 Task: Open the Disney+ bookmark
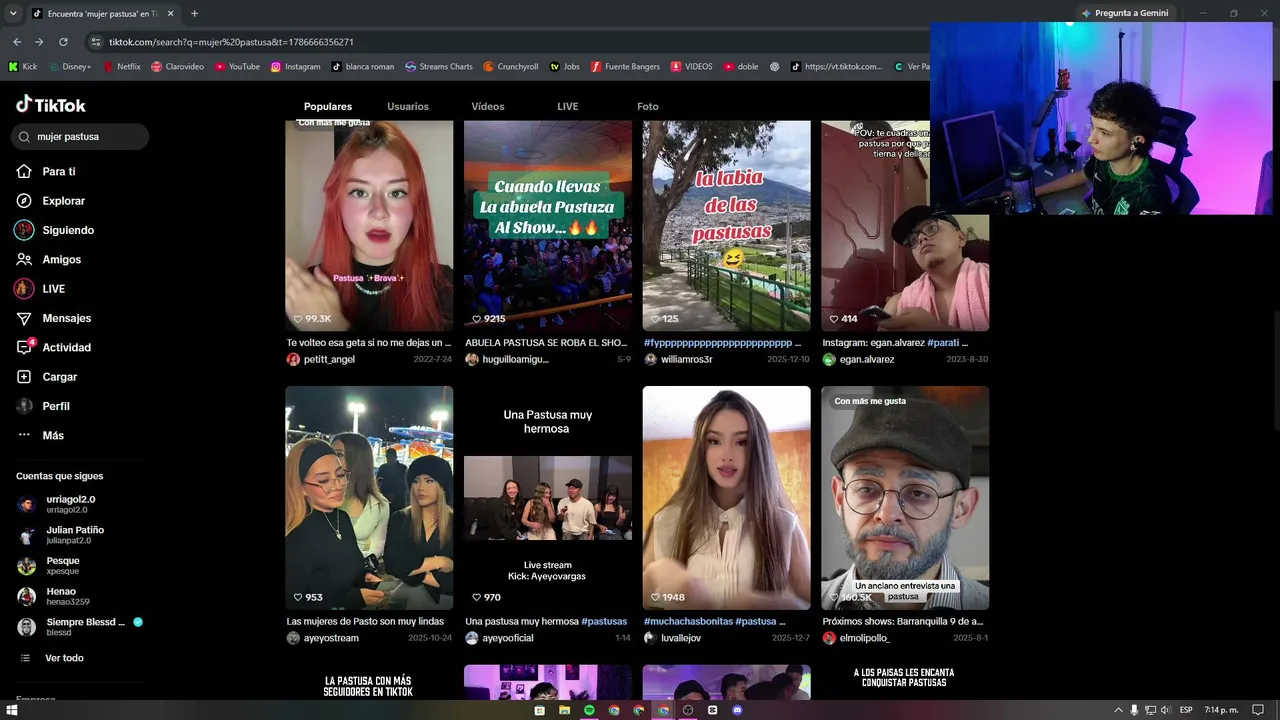69,67
